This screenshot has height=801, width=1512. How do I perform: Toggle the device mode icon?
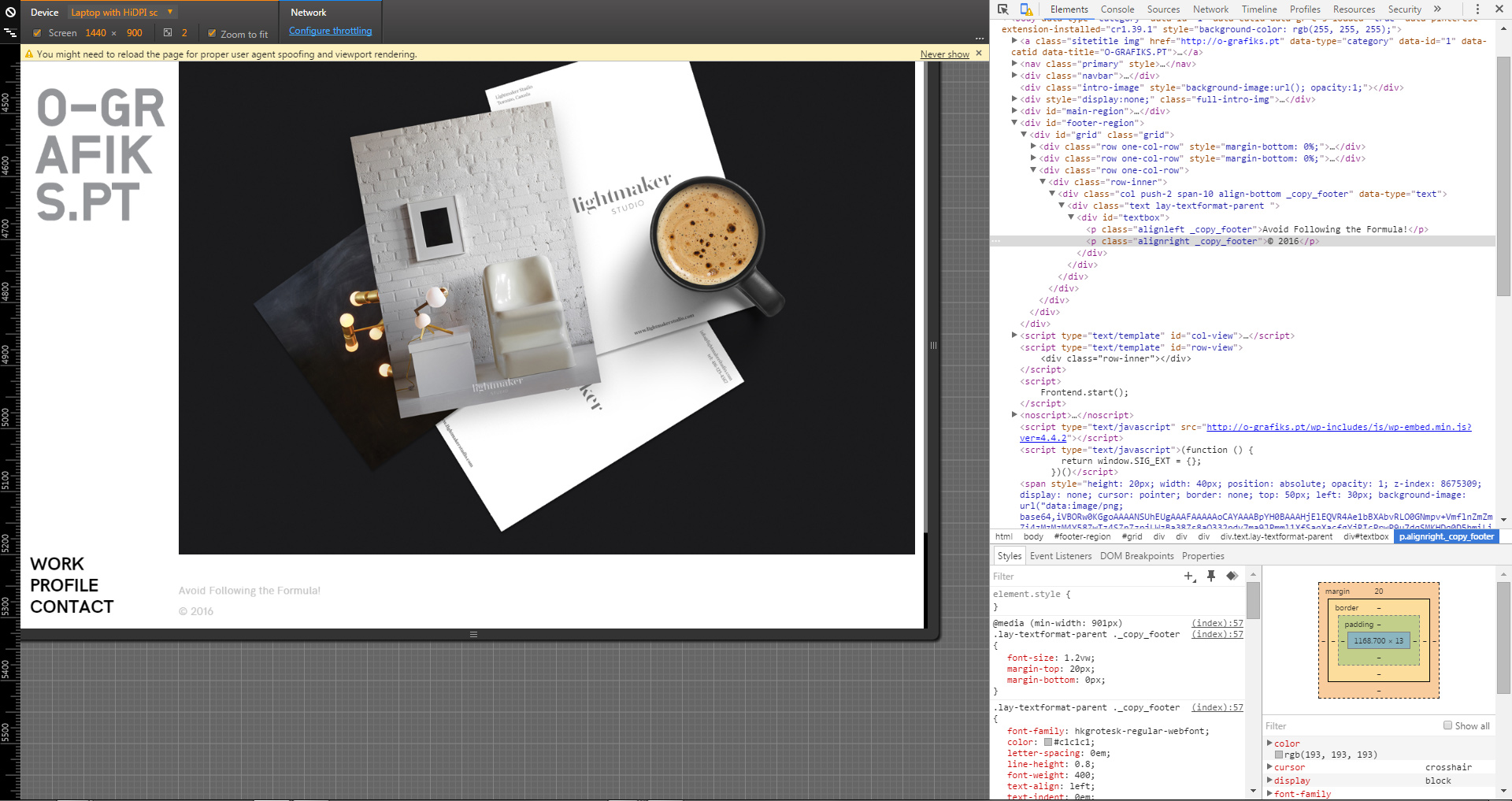tap(1026, 9)
